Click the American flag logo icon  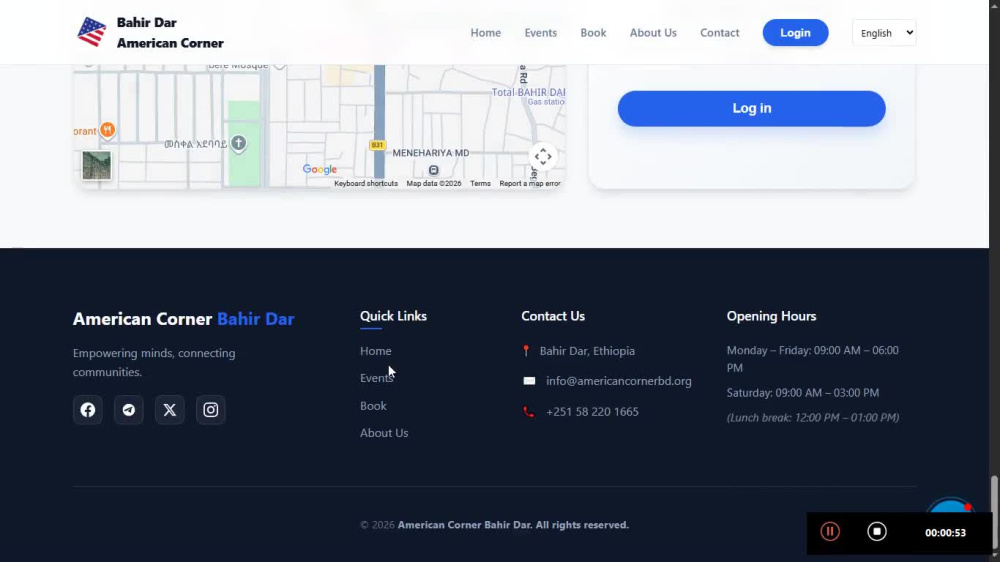92,33
